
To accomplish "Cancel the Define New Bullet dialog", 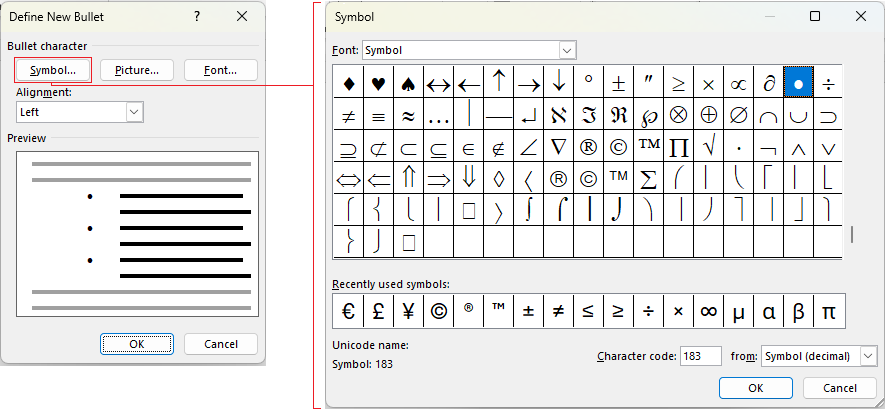I will pyautogui.click(x=221, y=344).
